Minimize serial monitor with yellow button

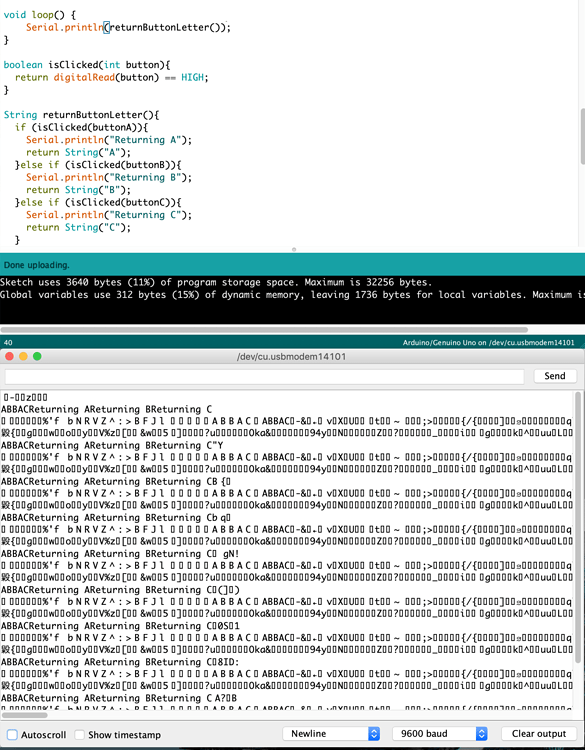23,357
